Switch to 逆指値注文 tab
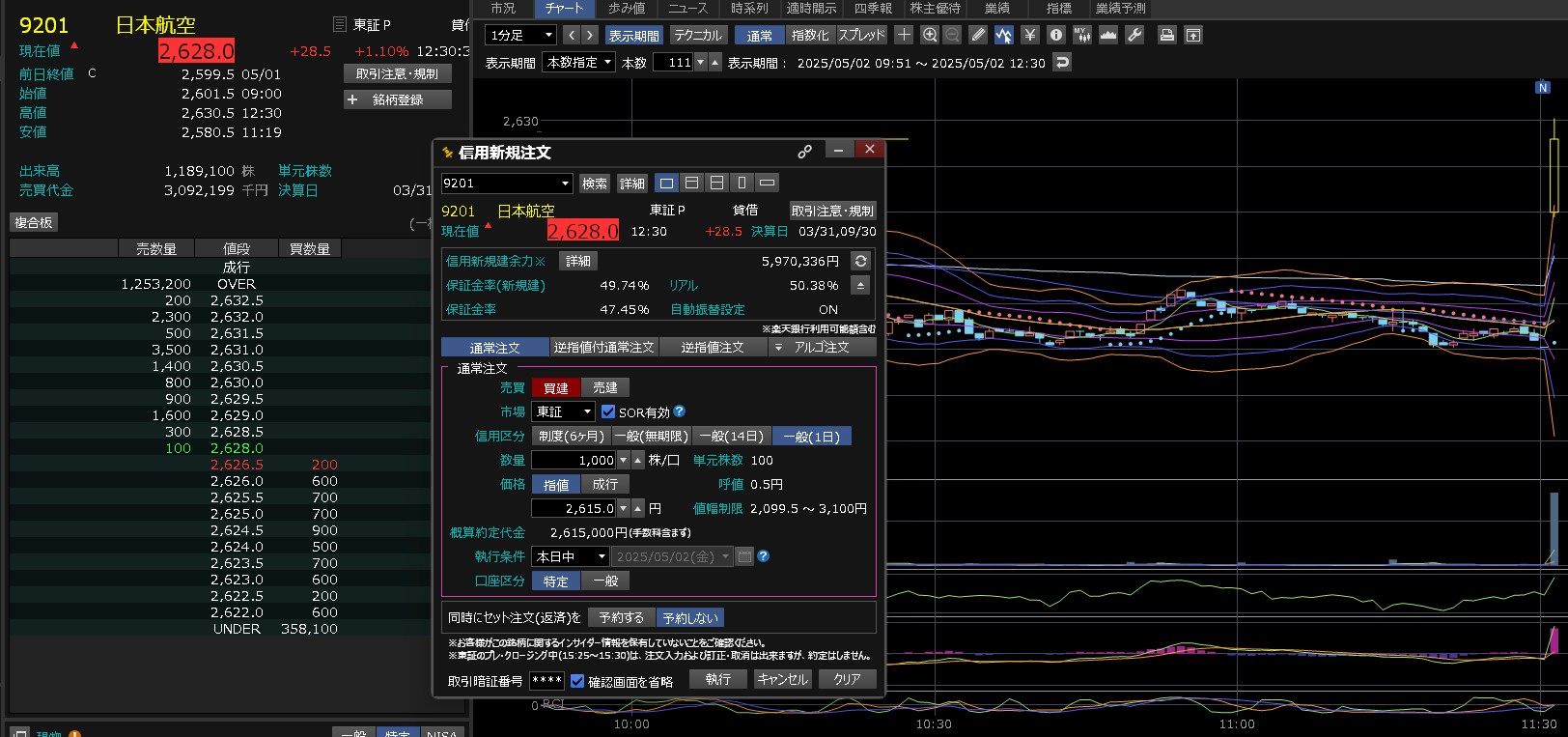 tap(713, 347)
